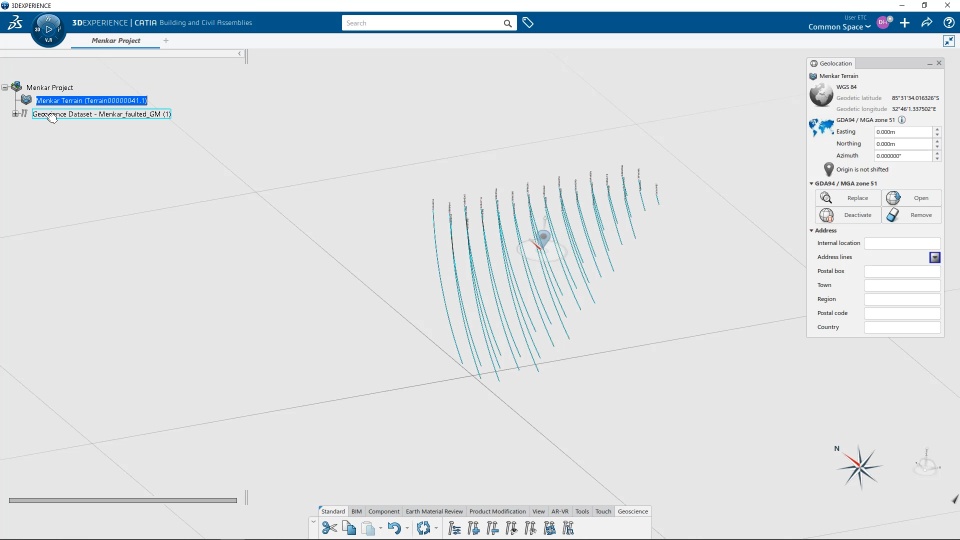This screenshot has width=960, height=540.
Task: Open the Common Space dropdown
Action: point(839,27)
